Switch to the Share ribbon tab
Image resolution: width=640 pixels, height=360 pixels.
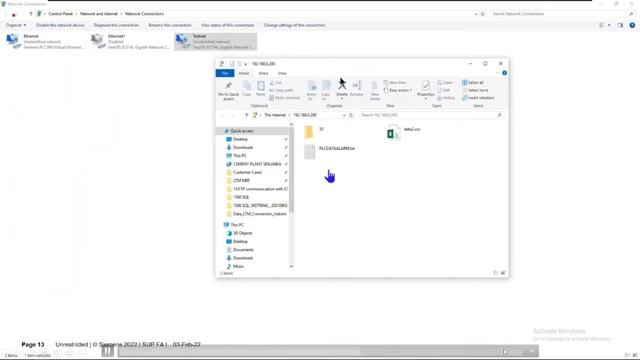coord(263,73)
